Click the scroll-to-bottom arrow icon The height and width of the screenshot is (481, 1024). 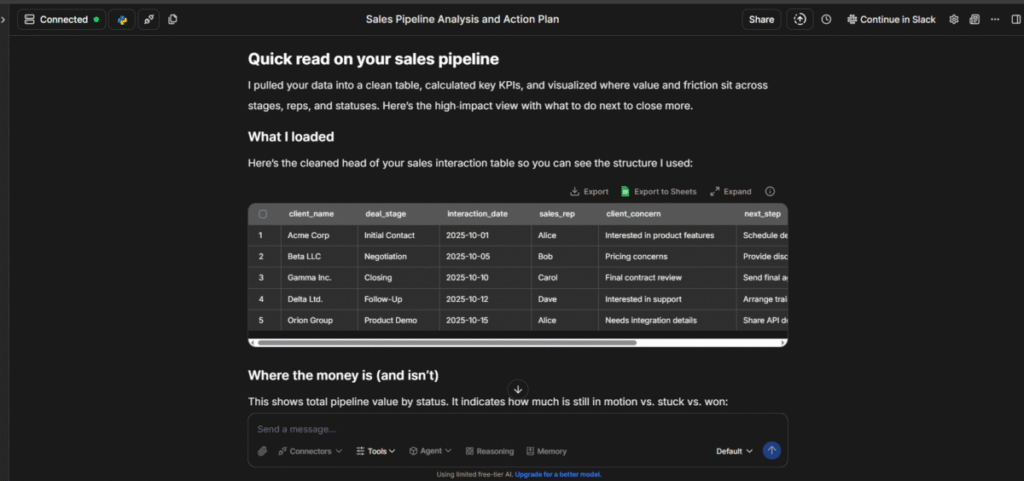click(x=518, y=389)
